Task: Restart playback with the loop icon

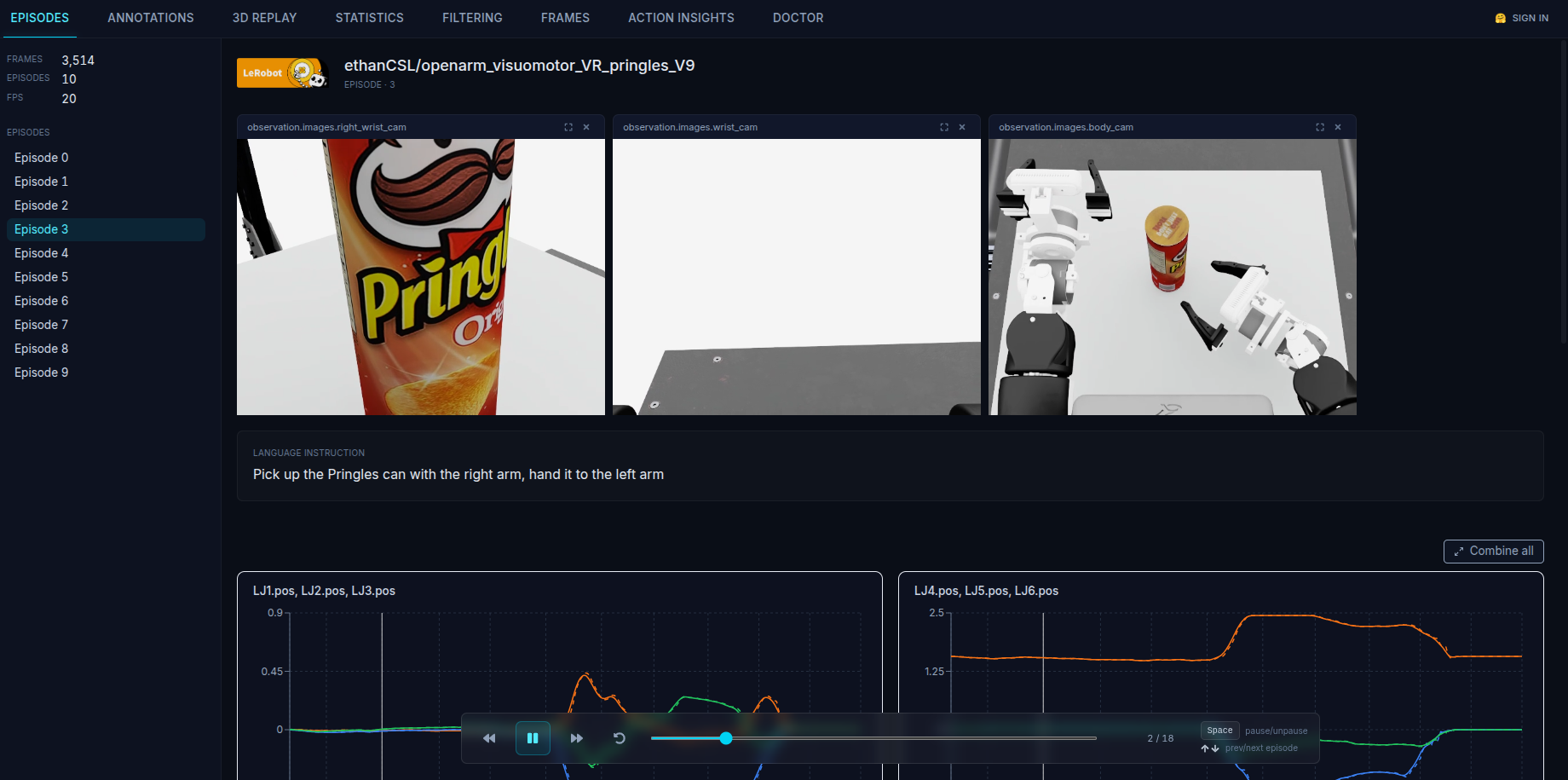Action: pos(620,738)
